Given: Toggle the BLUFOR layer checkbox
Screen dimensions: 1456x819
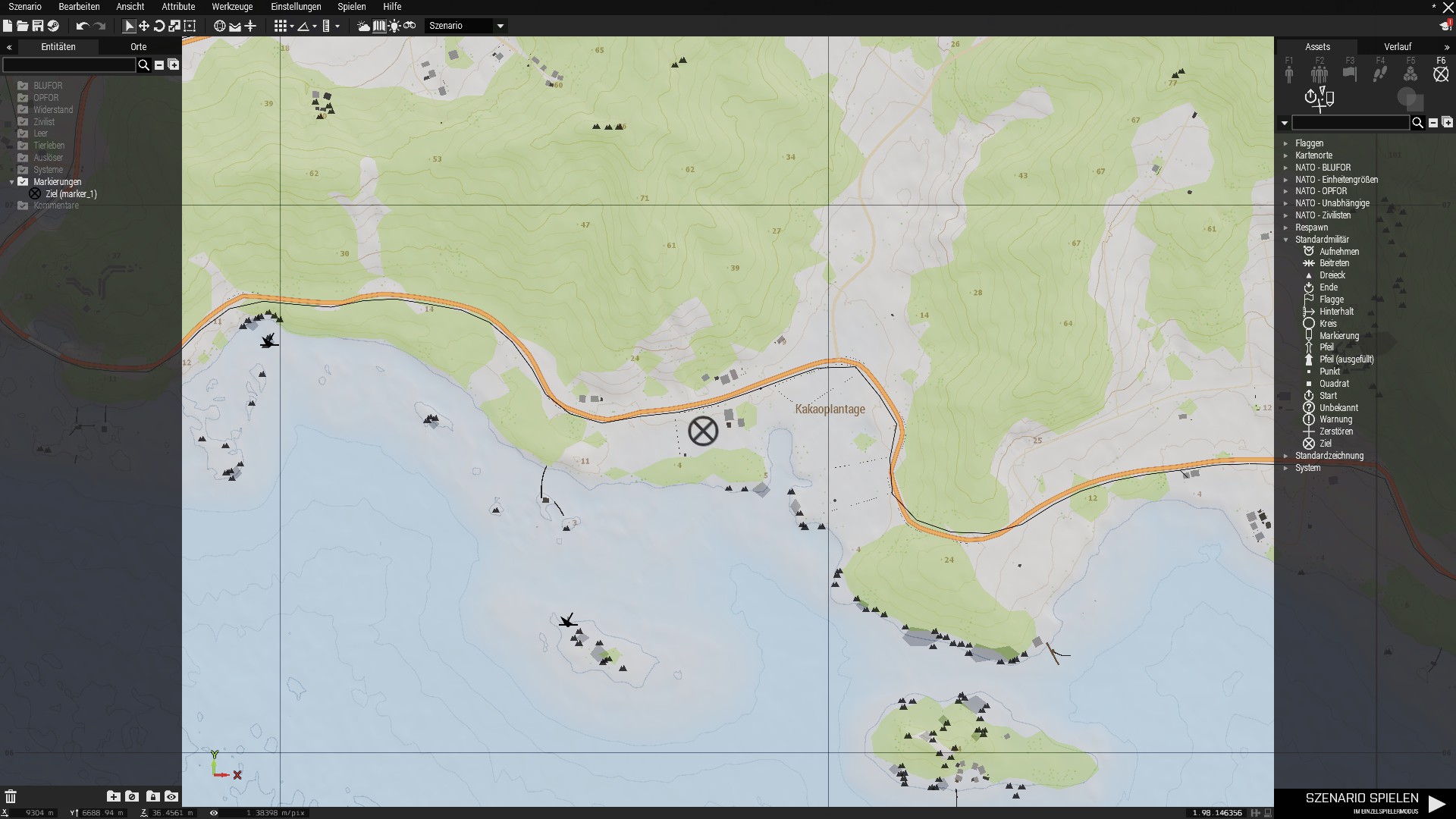Looking at the screenshot, I should 23,86.
